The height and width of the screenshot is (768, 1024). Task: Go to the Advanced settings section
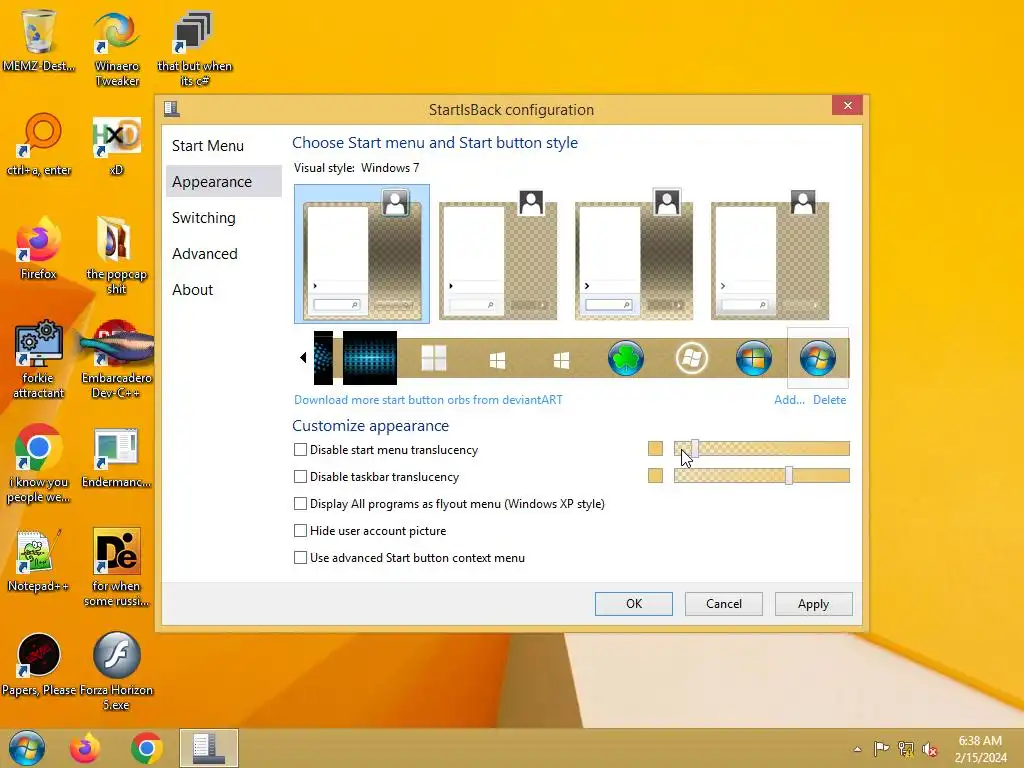click(204, 253)
